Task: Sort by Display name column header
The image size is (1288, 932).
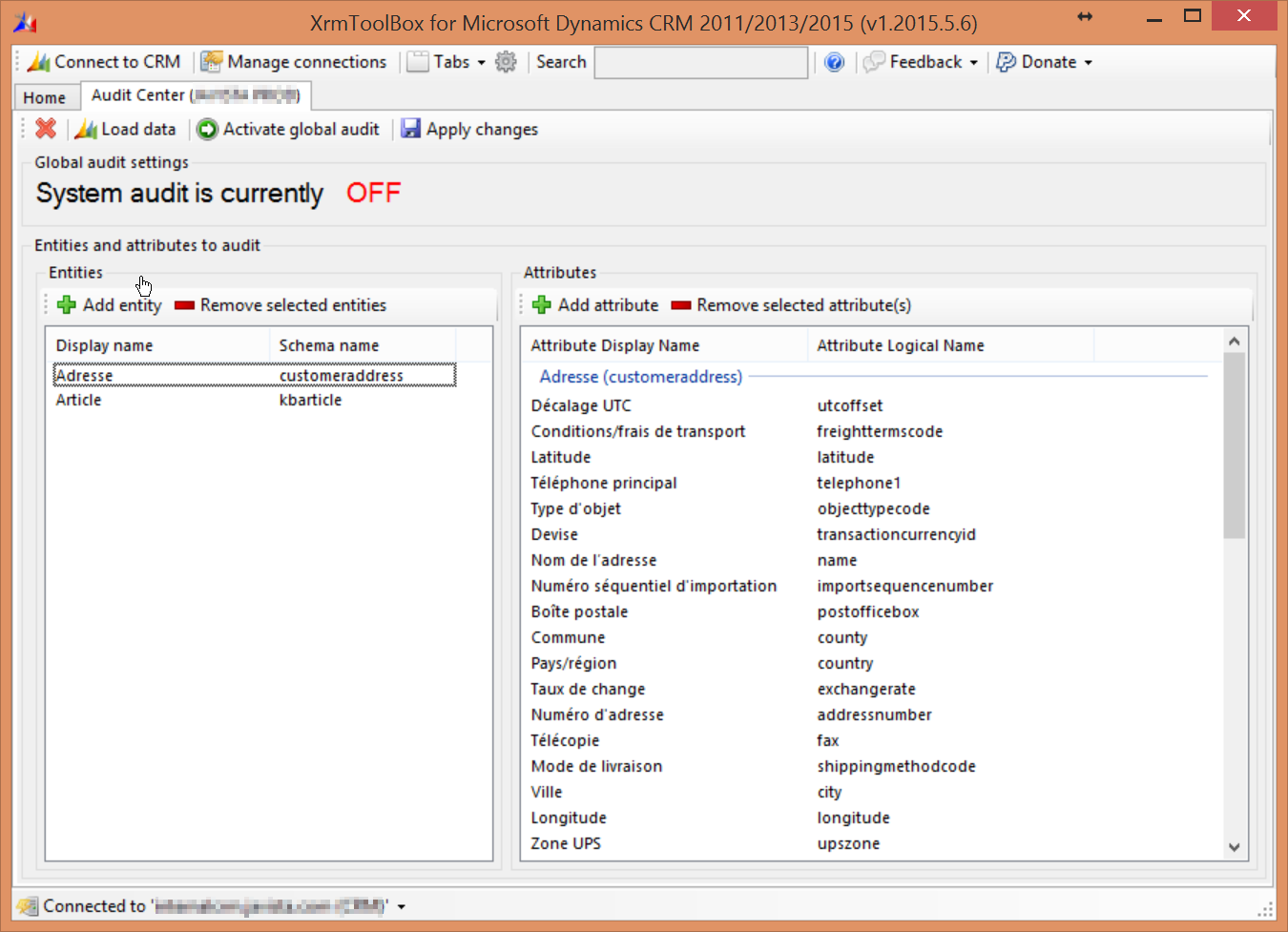Action: pos(158,345)
